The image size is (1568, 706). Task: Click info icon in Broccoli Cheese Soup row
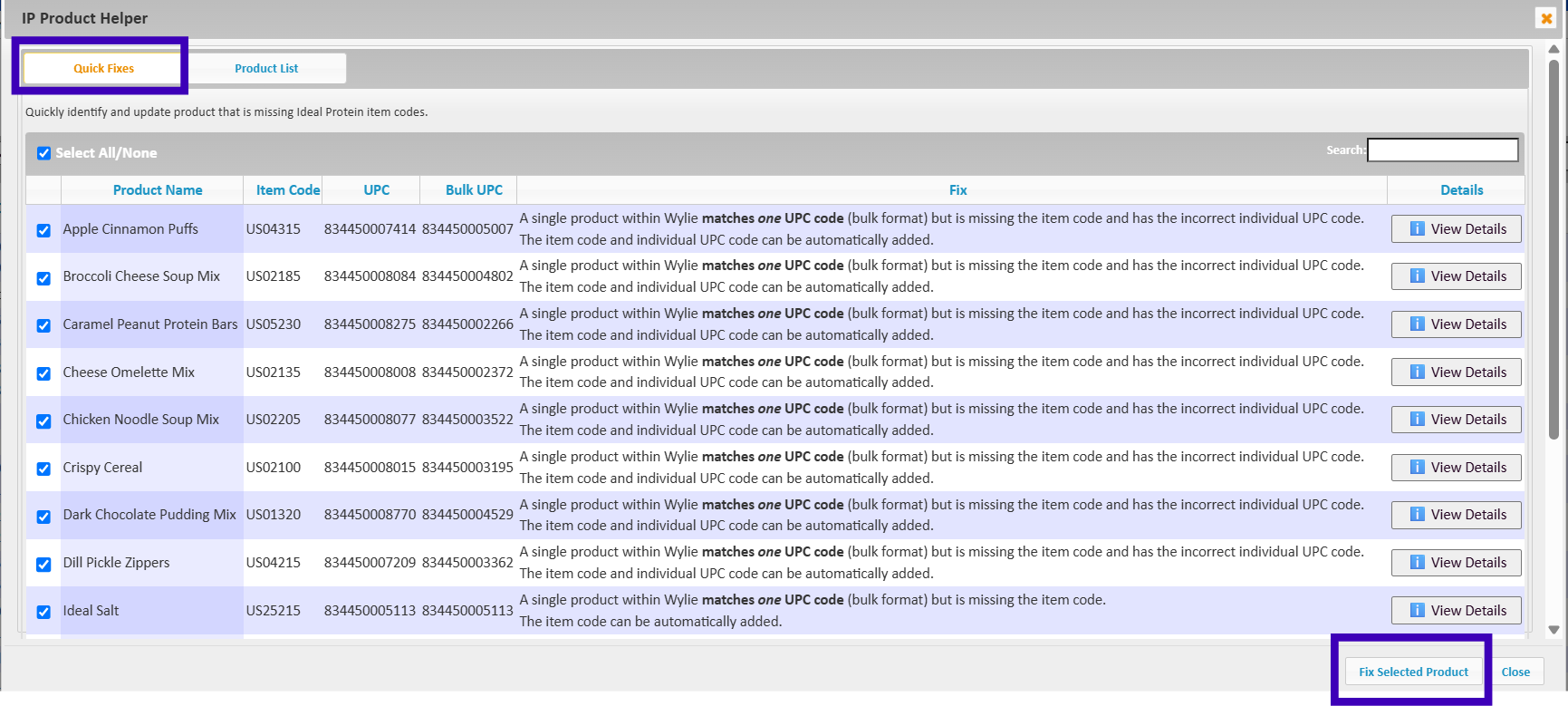(x=1417, y=276)
